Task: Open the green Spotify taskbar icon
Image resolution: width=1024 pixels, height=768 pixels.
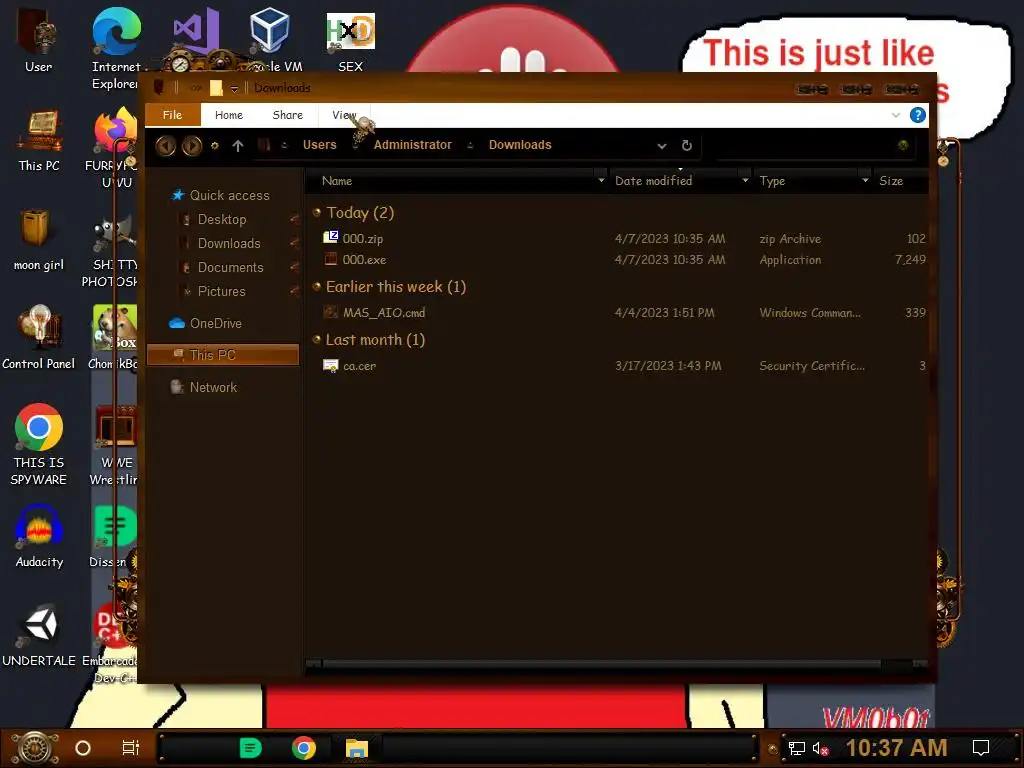Action: [250, 748]
